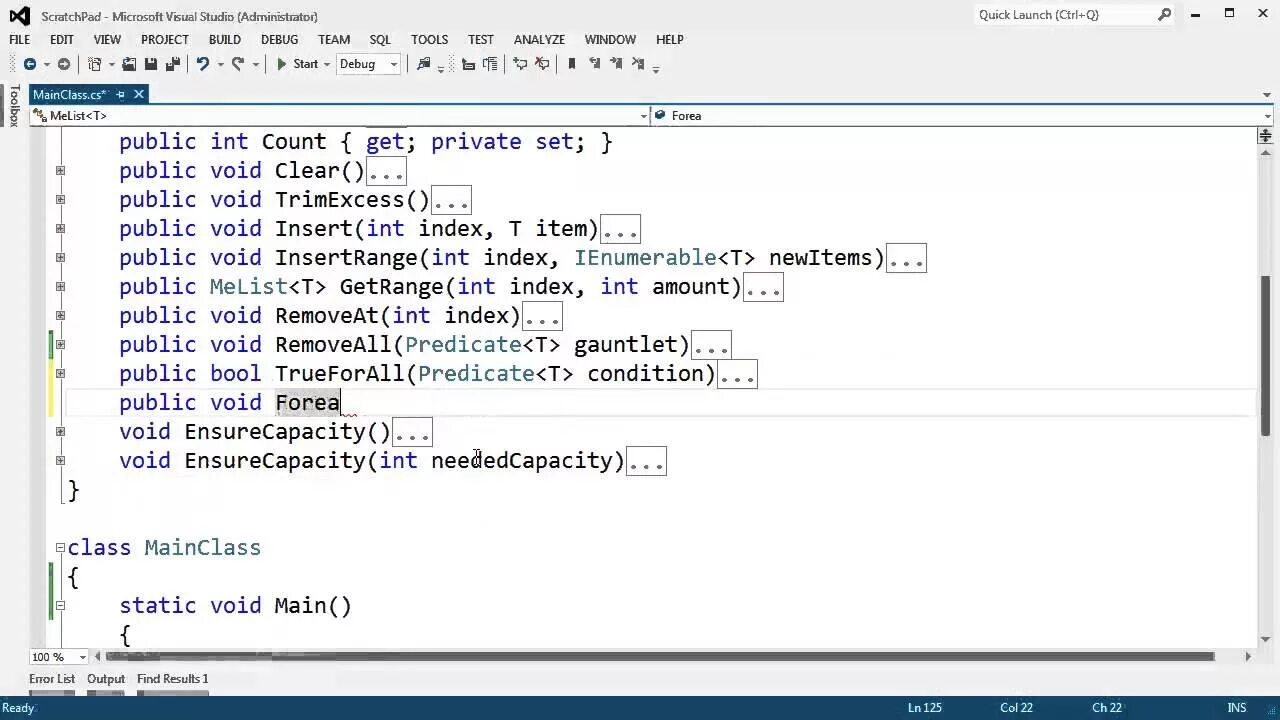Open the EDIT menu
Image resolution: width=1280 pixels, height=720 pixels.
pos(62,39)
